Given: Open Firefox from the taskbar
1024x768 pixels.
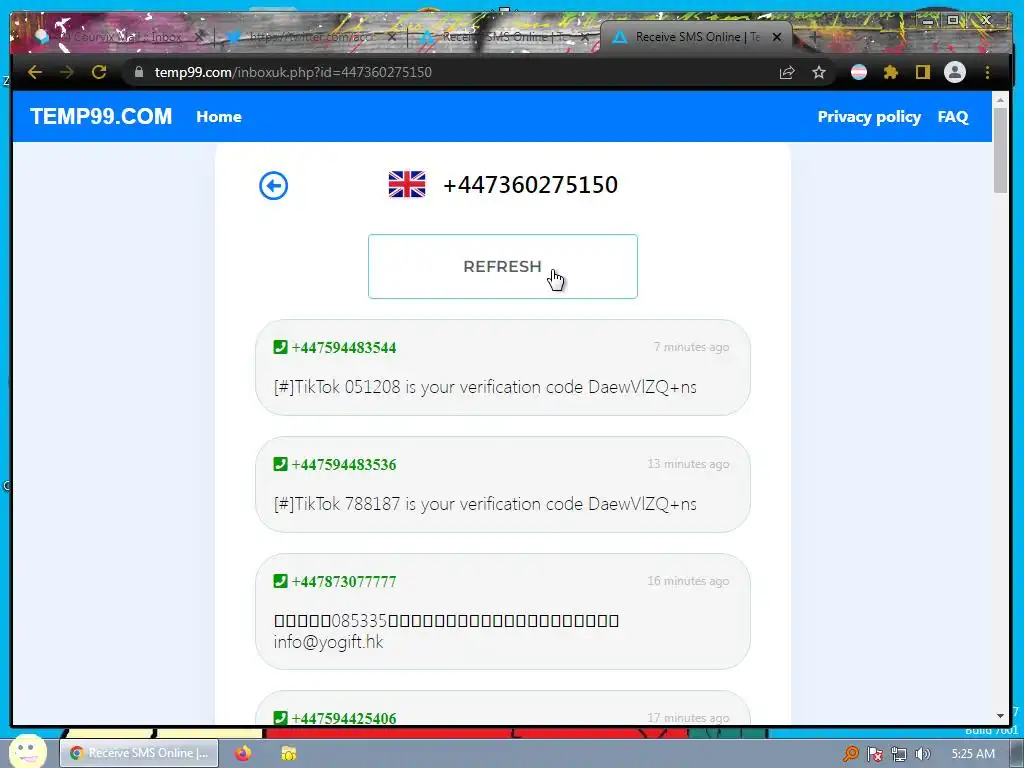Looking at the screenshot, I should click(x=243, y=753).
